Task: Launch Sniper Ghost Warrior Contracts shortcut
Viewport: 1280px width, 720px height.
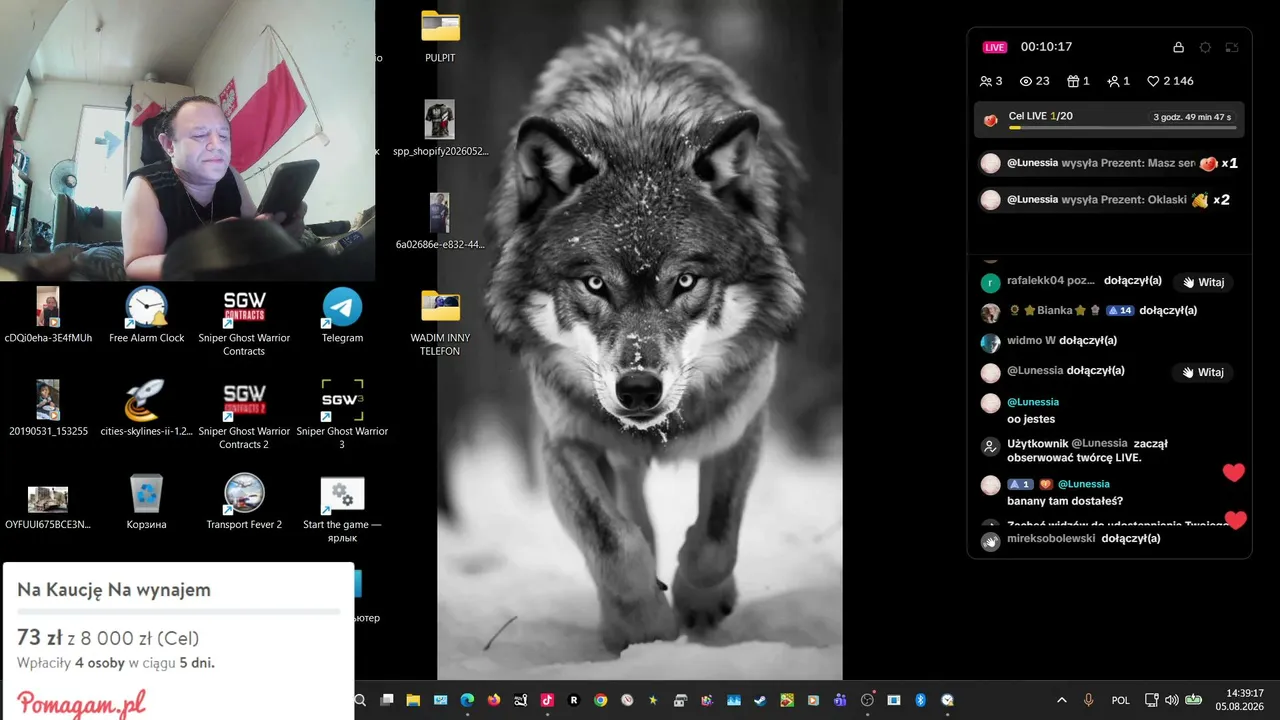Action: click(244, 321)
